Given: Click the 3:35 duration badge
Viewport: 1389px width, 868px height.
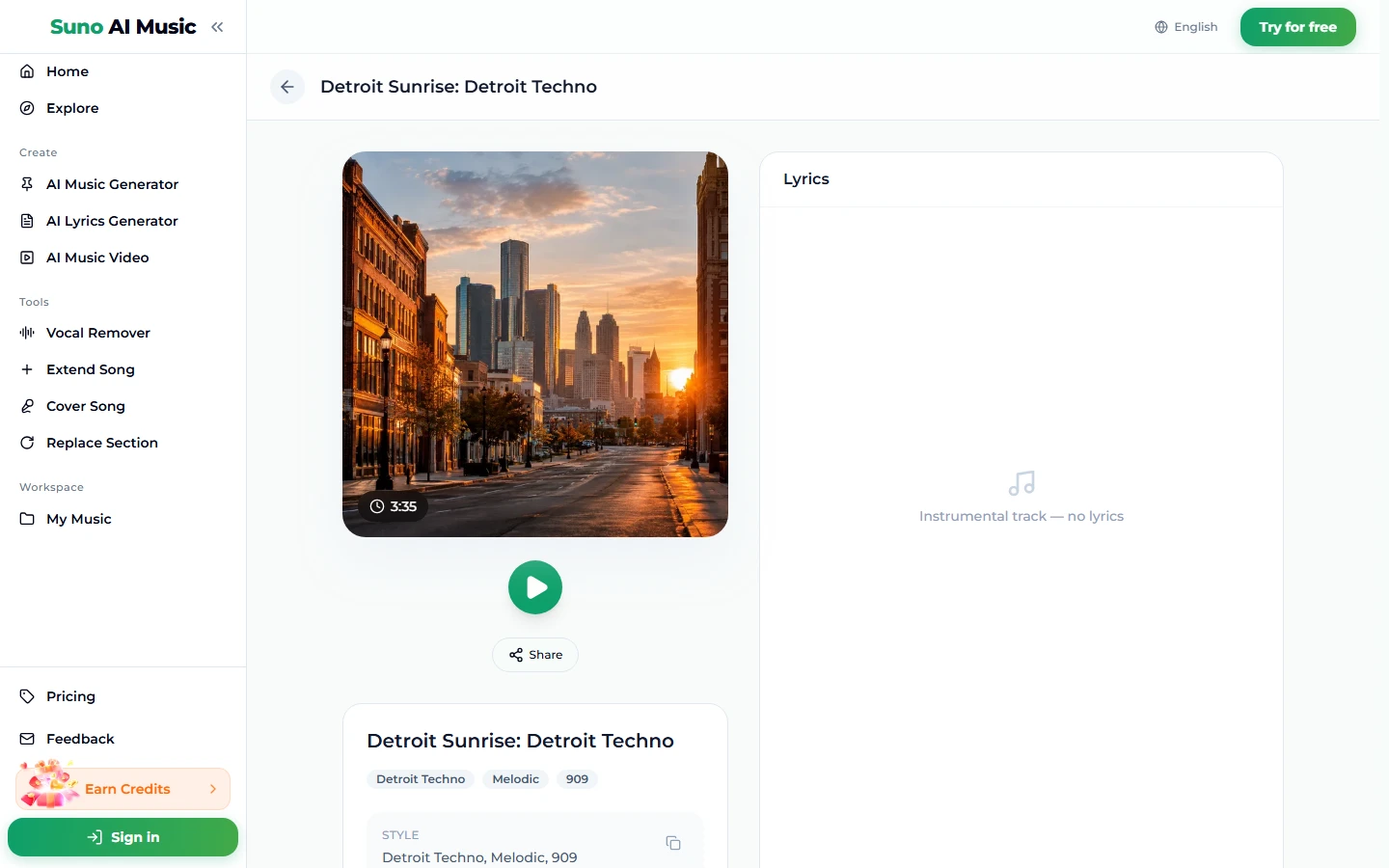Looking at the screenshot, I should tap(394, 506).
